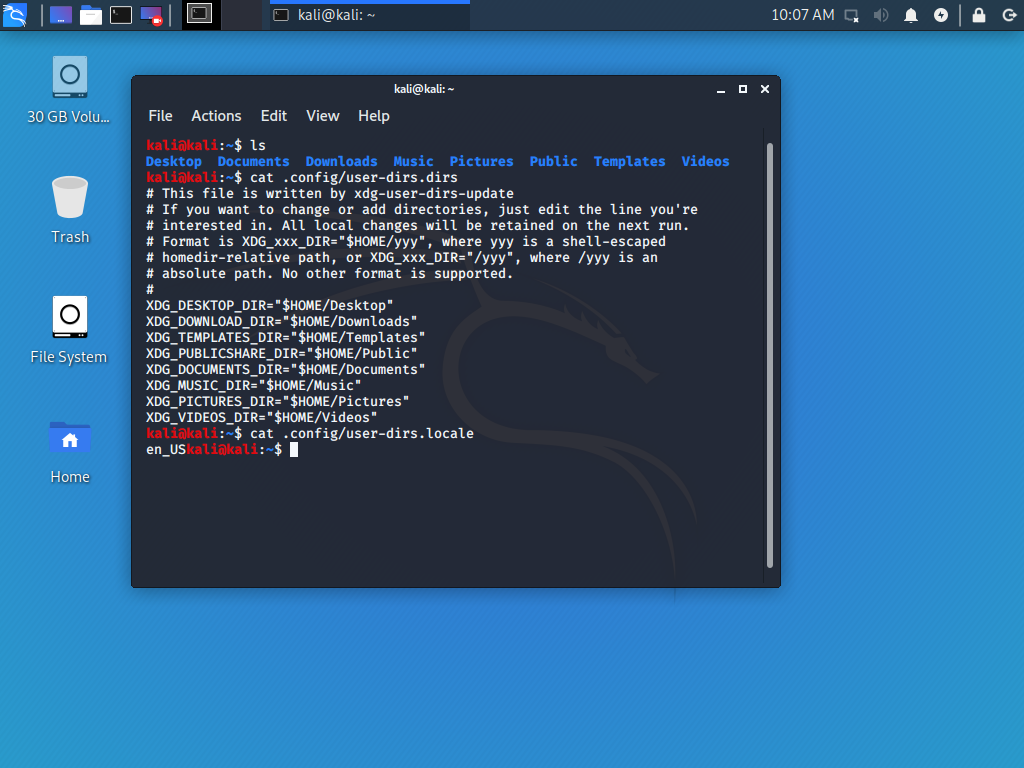Open the notifications bell icon
This screenshot has width=1024, height=768.
[x=911, y=15]
